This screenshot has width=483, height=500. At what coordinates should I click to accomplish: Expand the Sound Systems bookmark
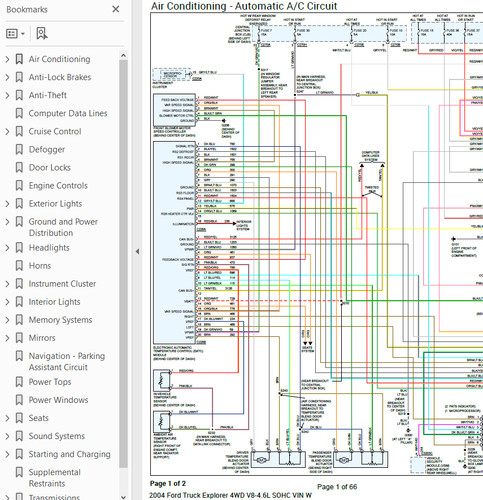click(x=7, y=436)
